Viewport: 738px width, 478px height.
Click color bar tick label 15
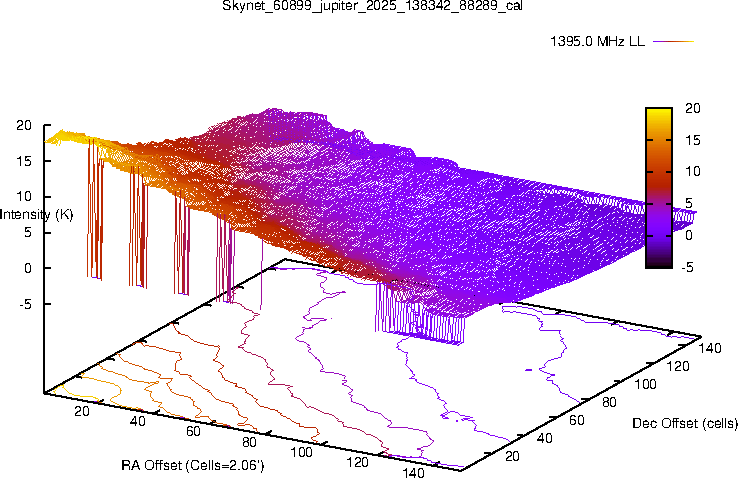coord(693,140)
